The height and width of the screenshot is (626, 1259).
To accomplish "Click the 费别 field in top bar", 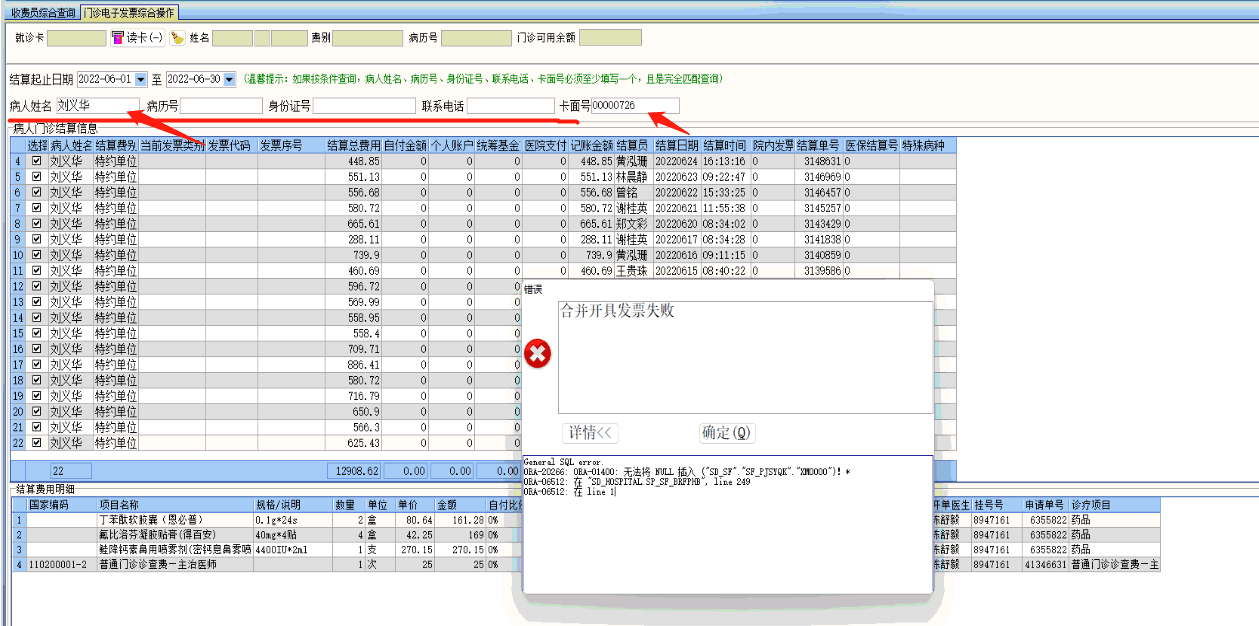I will [366, 38].
